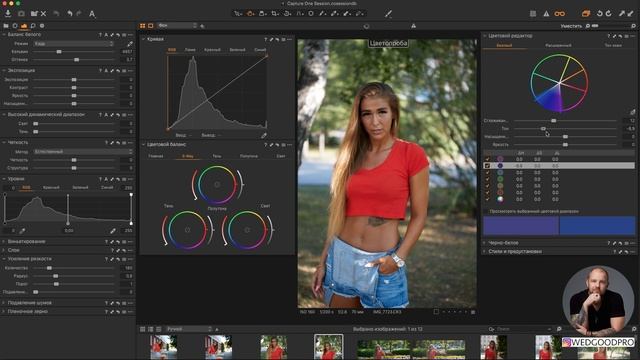Switch curve to Синий tab
The image size is (640, 360).
260,50
